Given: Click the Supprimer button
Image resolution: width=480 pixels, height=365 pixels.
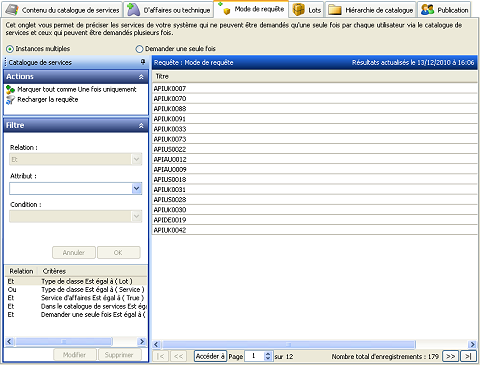Looking at the screenshot, I should coord(119,355).
